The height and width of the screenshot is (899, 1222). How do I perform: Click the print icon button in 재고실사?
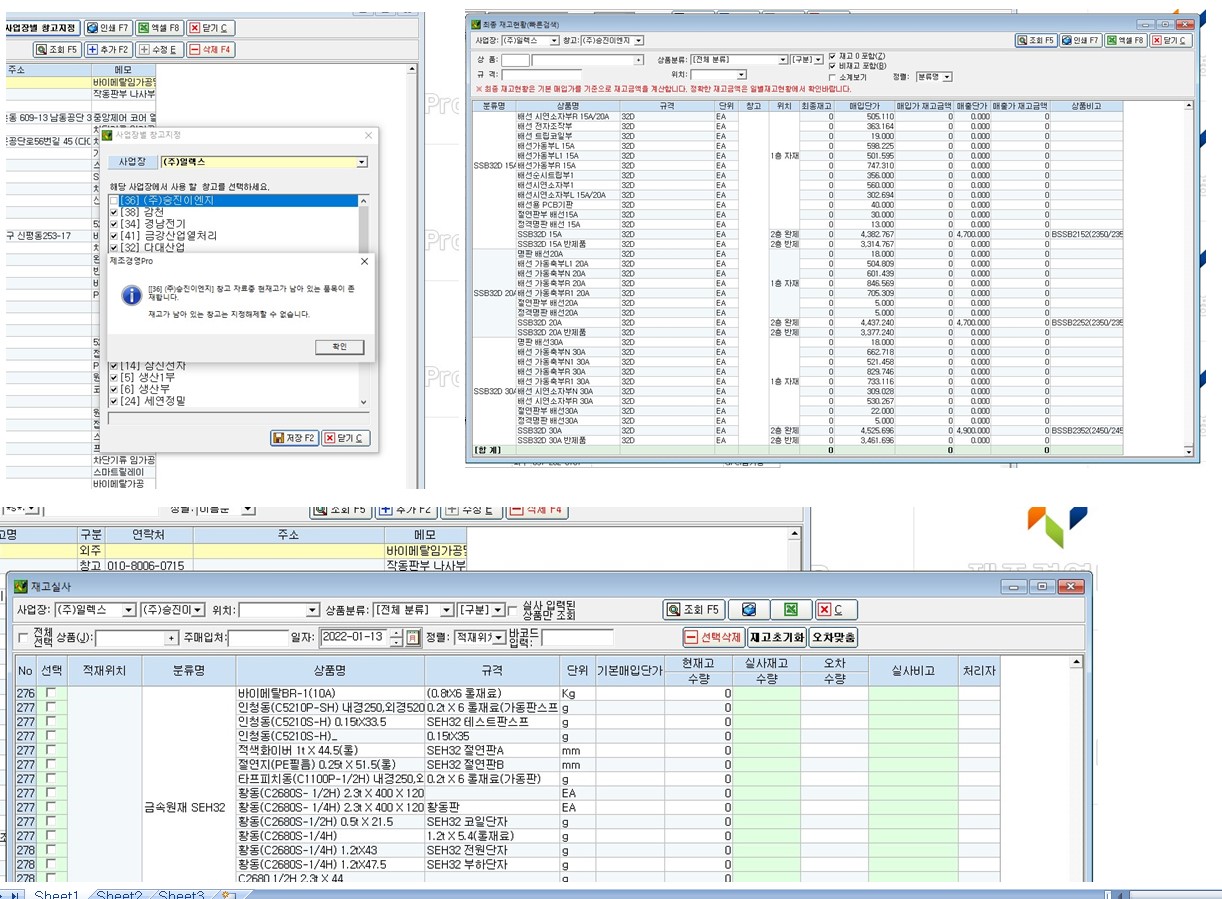pos(748,609)
